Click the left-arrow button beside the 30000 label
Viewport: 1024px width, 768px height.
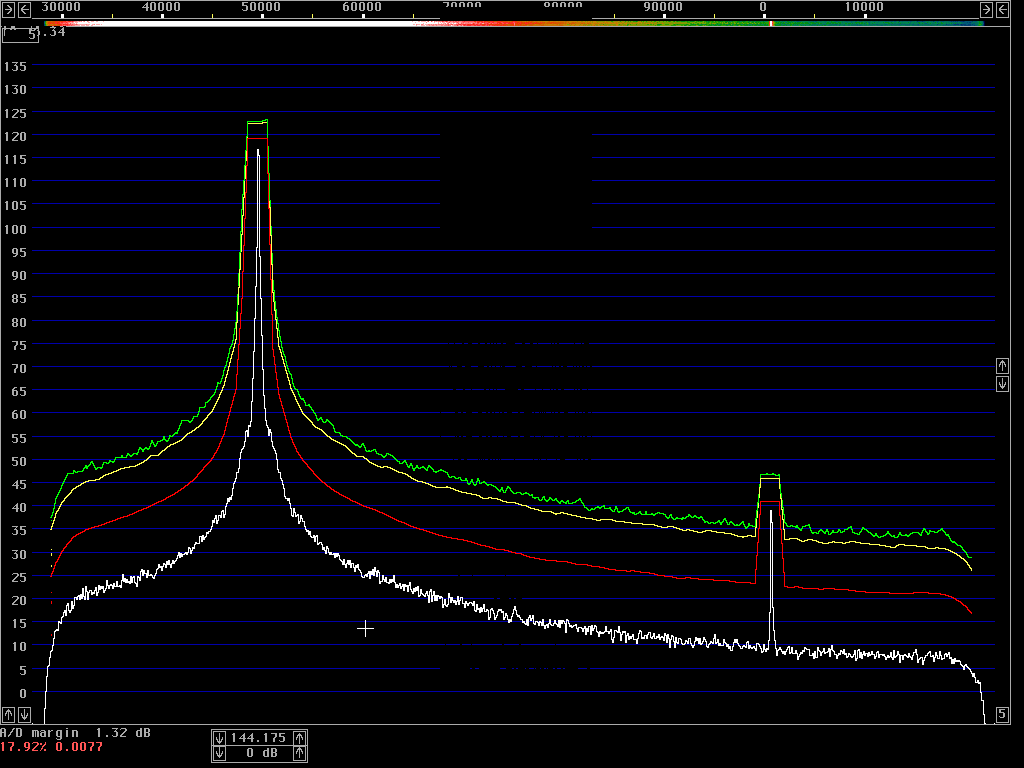coord(24,9)
